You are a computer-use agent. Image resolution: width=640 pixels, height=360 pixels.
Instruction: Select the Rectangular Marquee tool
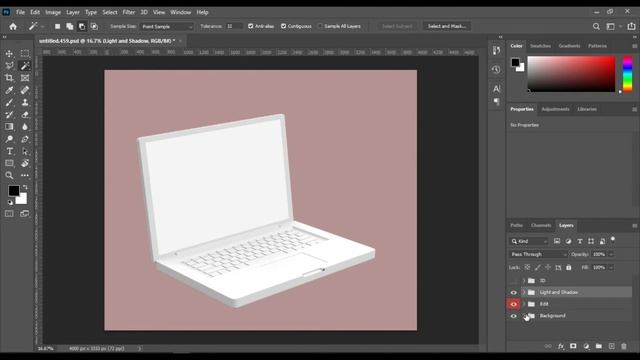(x=25, y=53)
